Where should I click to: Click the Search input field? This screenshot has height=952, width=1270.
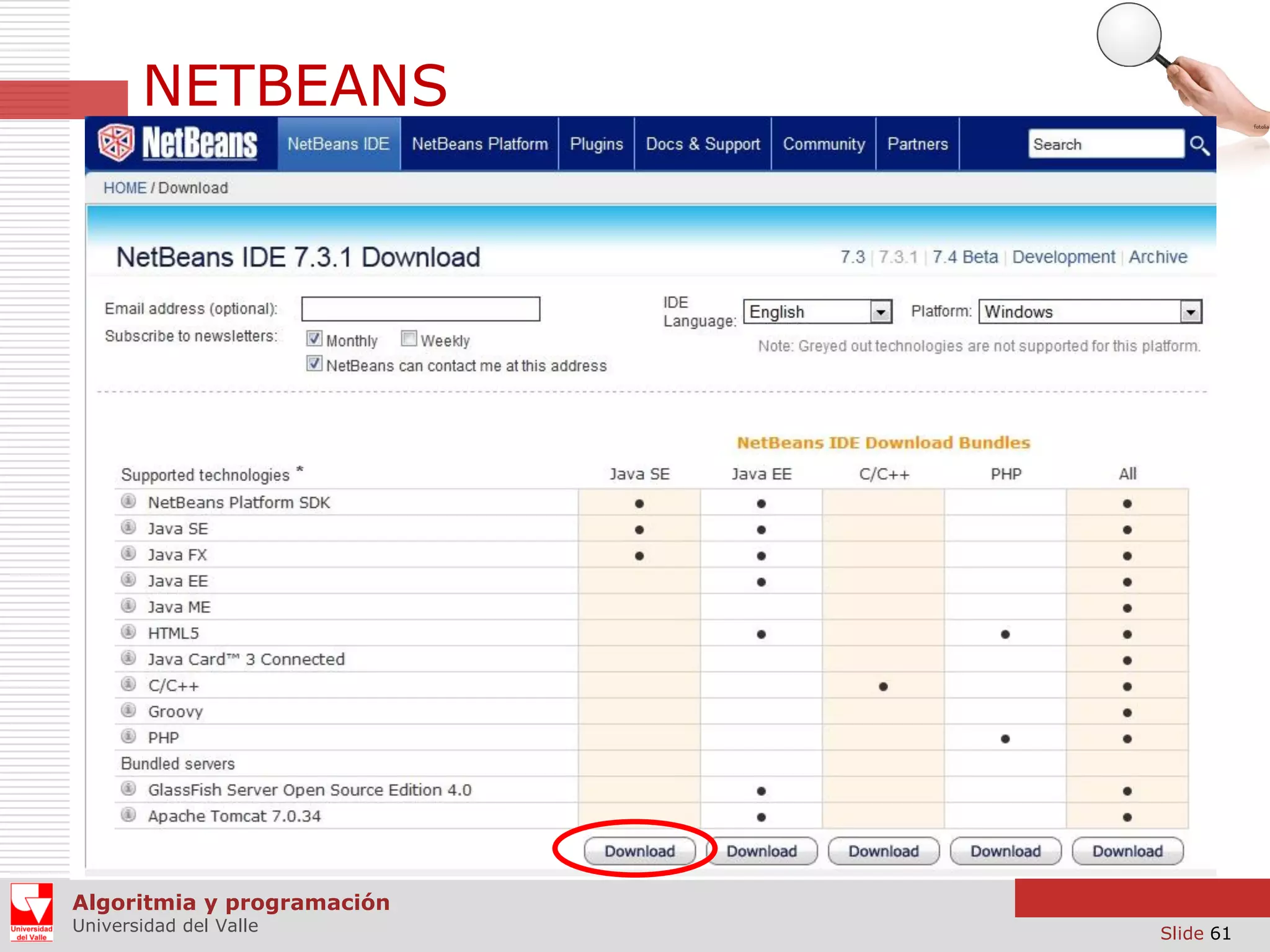pyautogui.click(x=1106, y=144)
